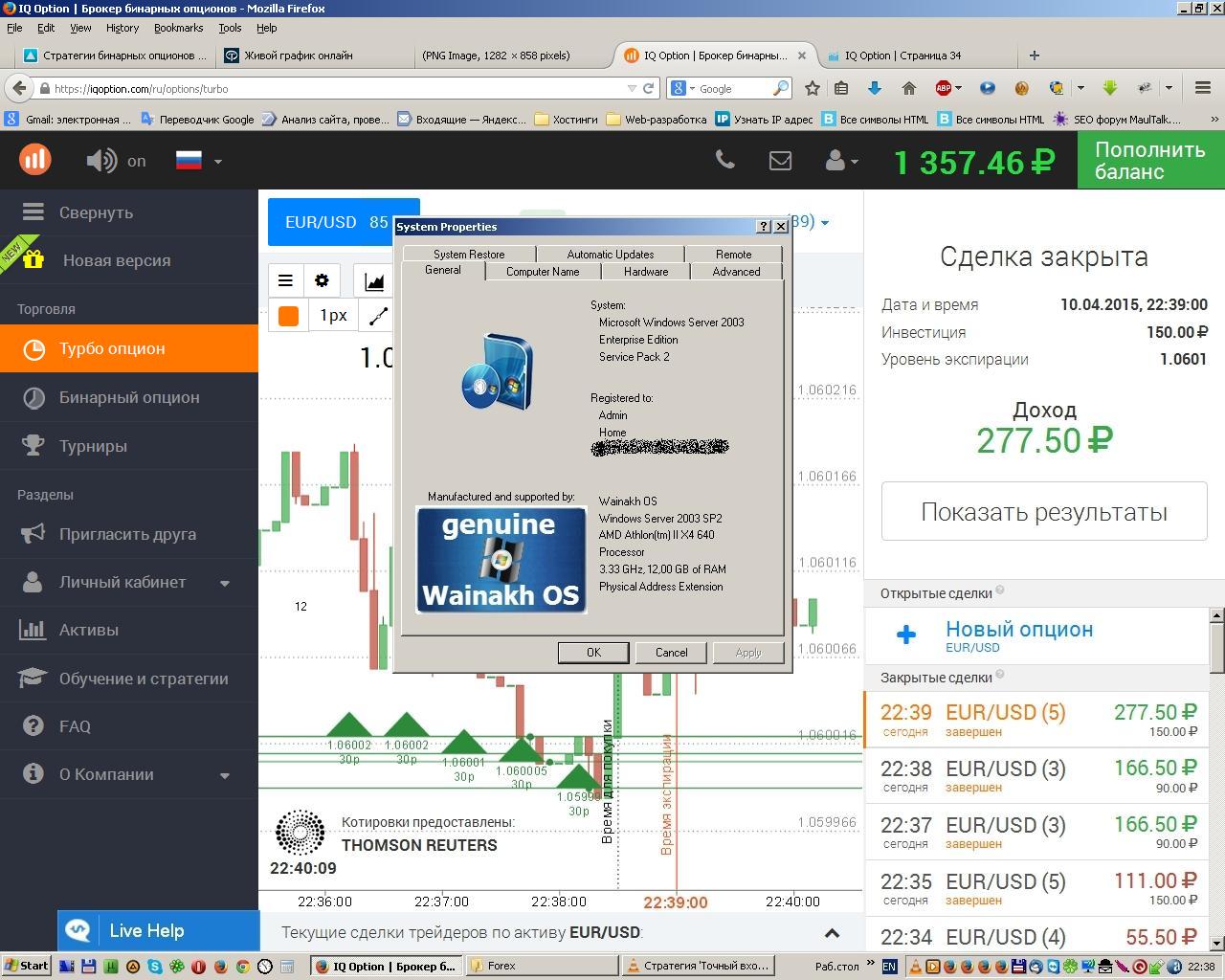
Task: Open a new Firefox tab
Action: 1034,56
